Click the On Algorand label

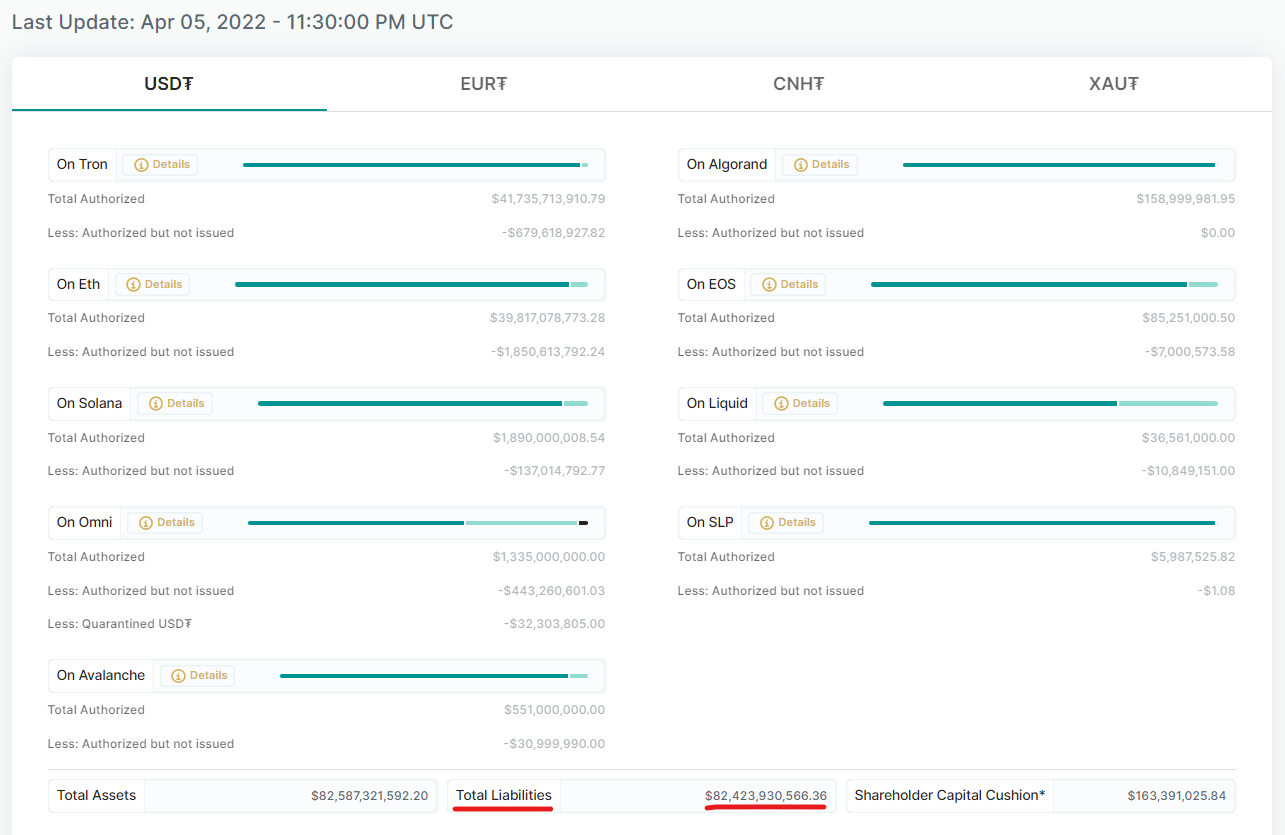(727, 165)
